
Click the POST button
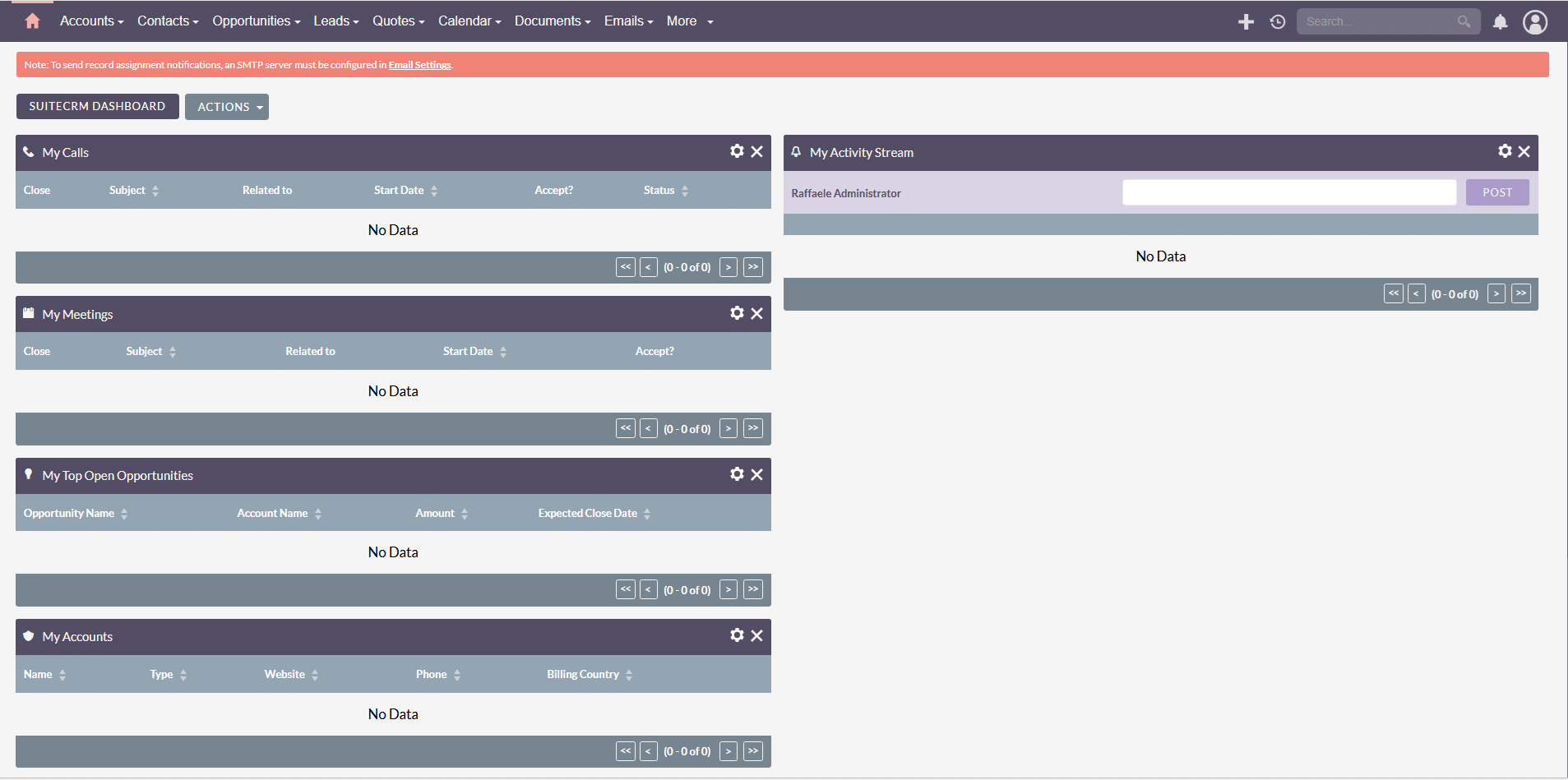pos(1496,192)
